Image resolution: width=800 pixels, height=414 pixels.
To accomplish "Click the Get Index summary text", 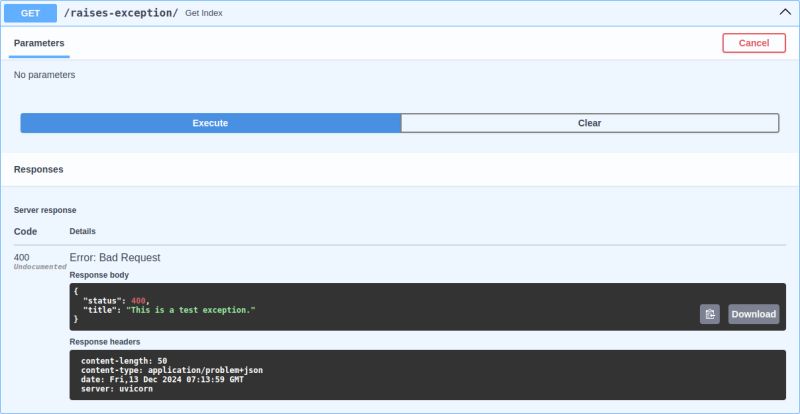I will point(204,13).
